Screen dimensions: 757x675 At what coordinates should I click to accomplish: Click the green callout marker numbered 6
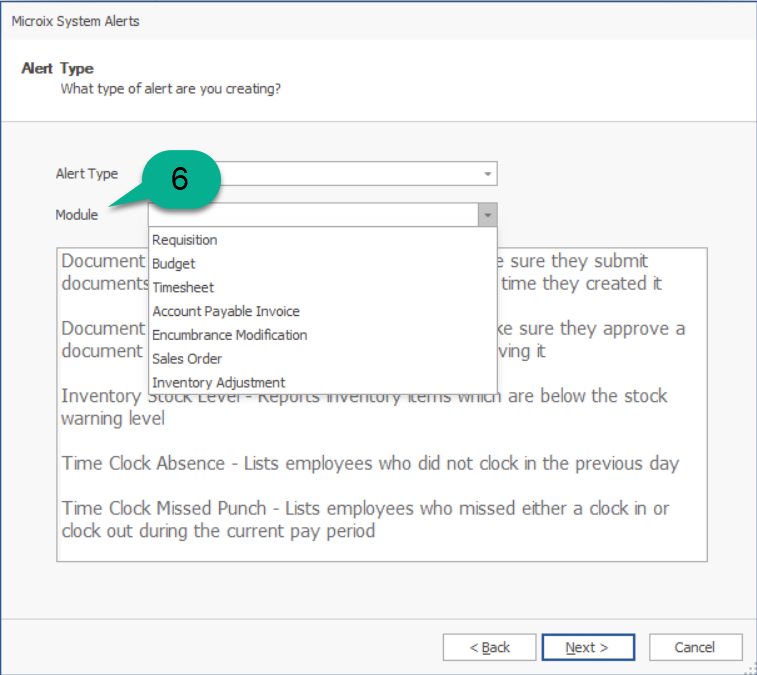(x=180, y=179)
